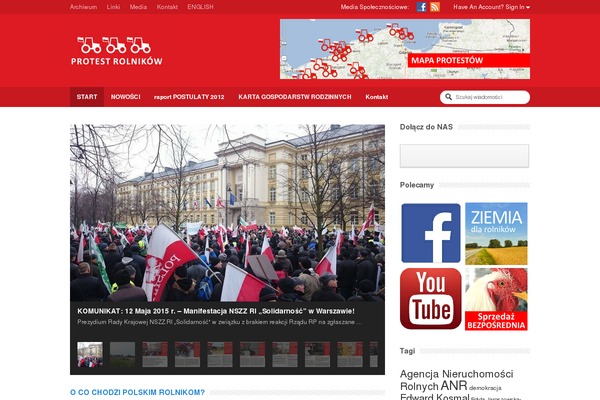
Task: Switch to the ENGLISH version
Action: (200, 7)
